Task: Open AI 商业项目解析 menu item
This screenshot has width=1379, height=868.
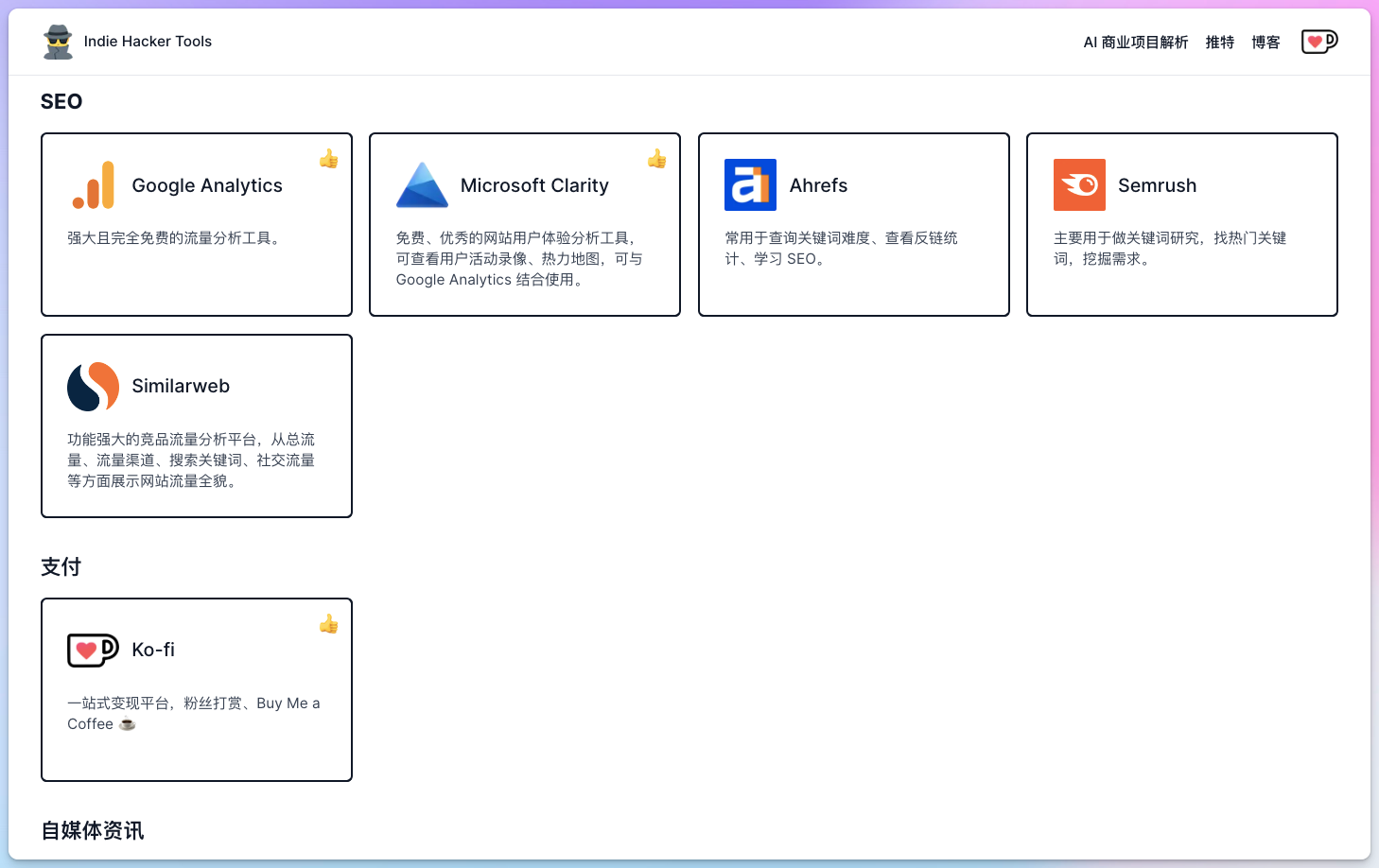Action: 1136,43
